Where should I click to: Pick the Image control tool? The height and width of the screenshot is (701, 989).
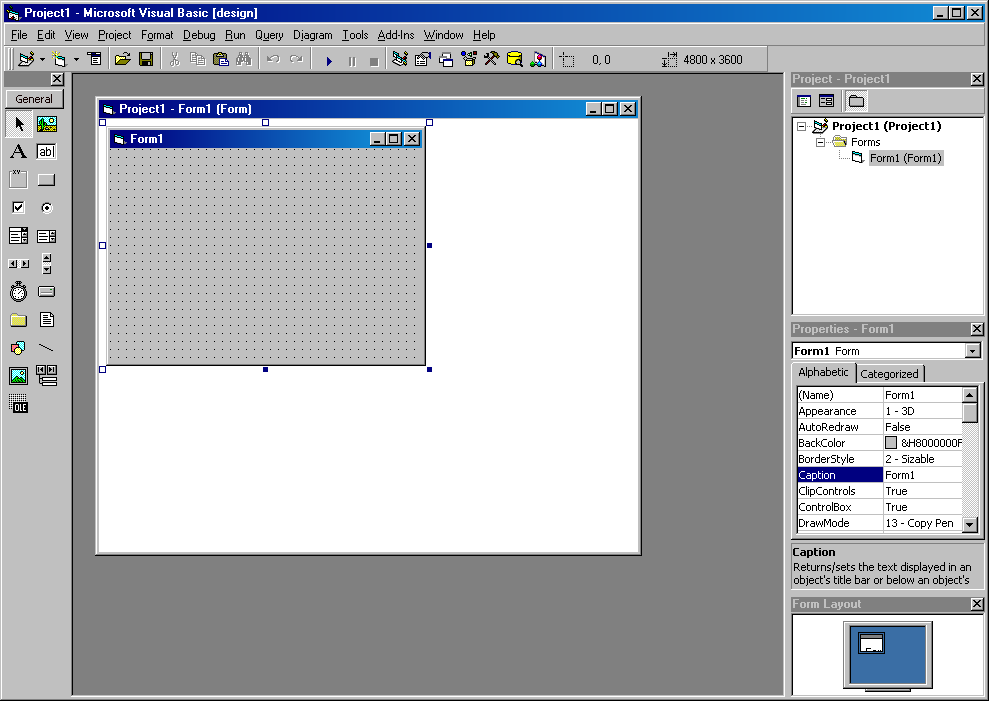tap(19, 376)
